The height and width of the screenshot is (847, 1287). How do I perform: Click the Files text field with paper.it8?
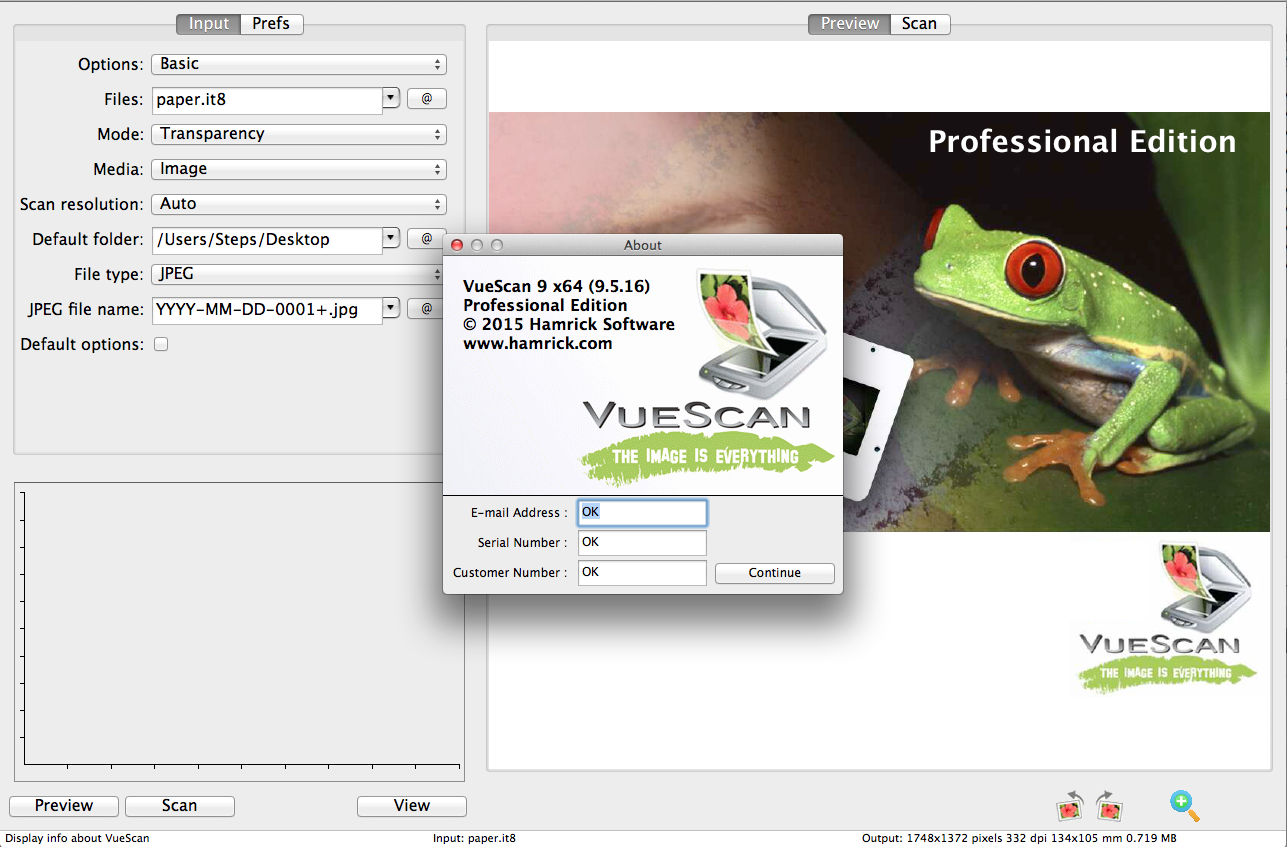267,100
